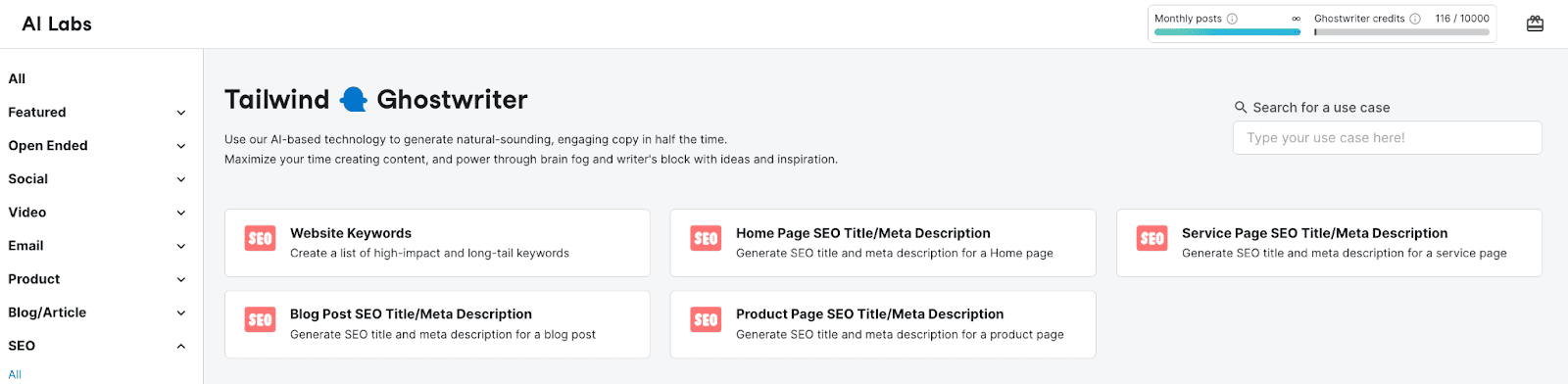Click the Monthly posts info icon
The width and height of the screenshot is (1568, 384).
pos(1232,19)
